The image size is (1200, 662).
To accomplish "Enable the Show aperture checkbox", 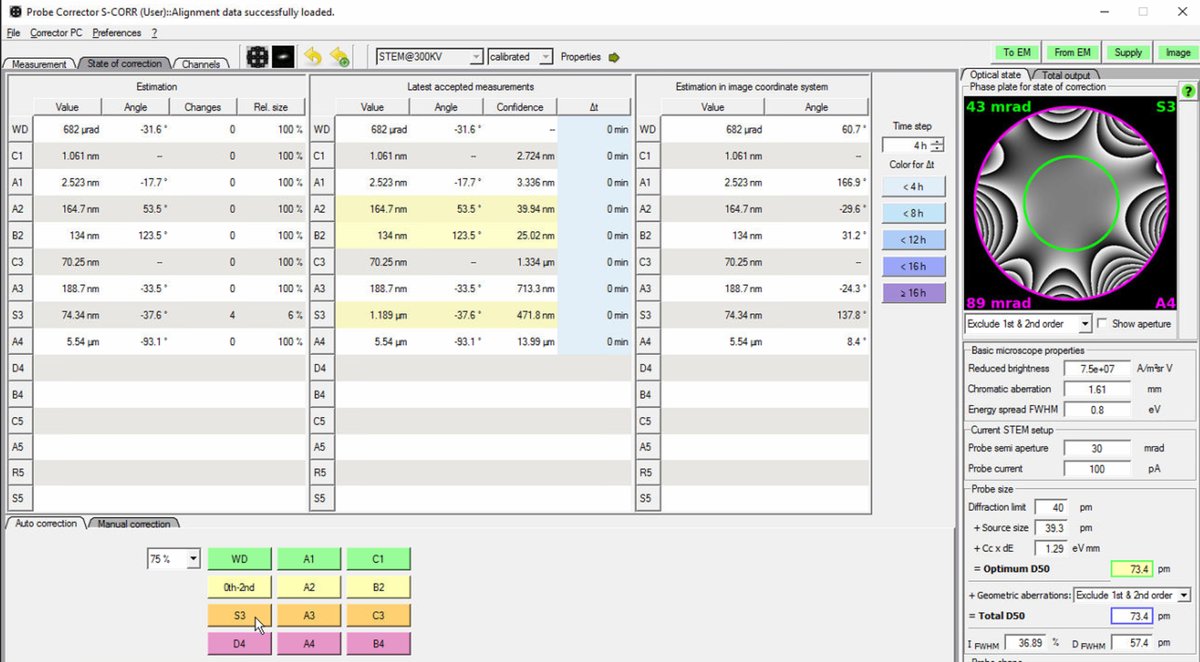I will pos(1102,324).
